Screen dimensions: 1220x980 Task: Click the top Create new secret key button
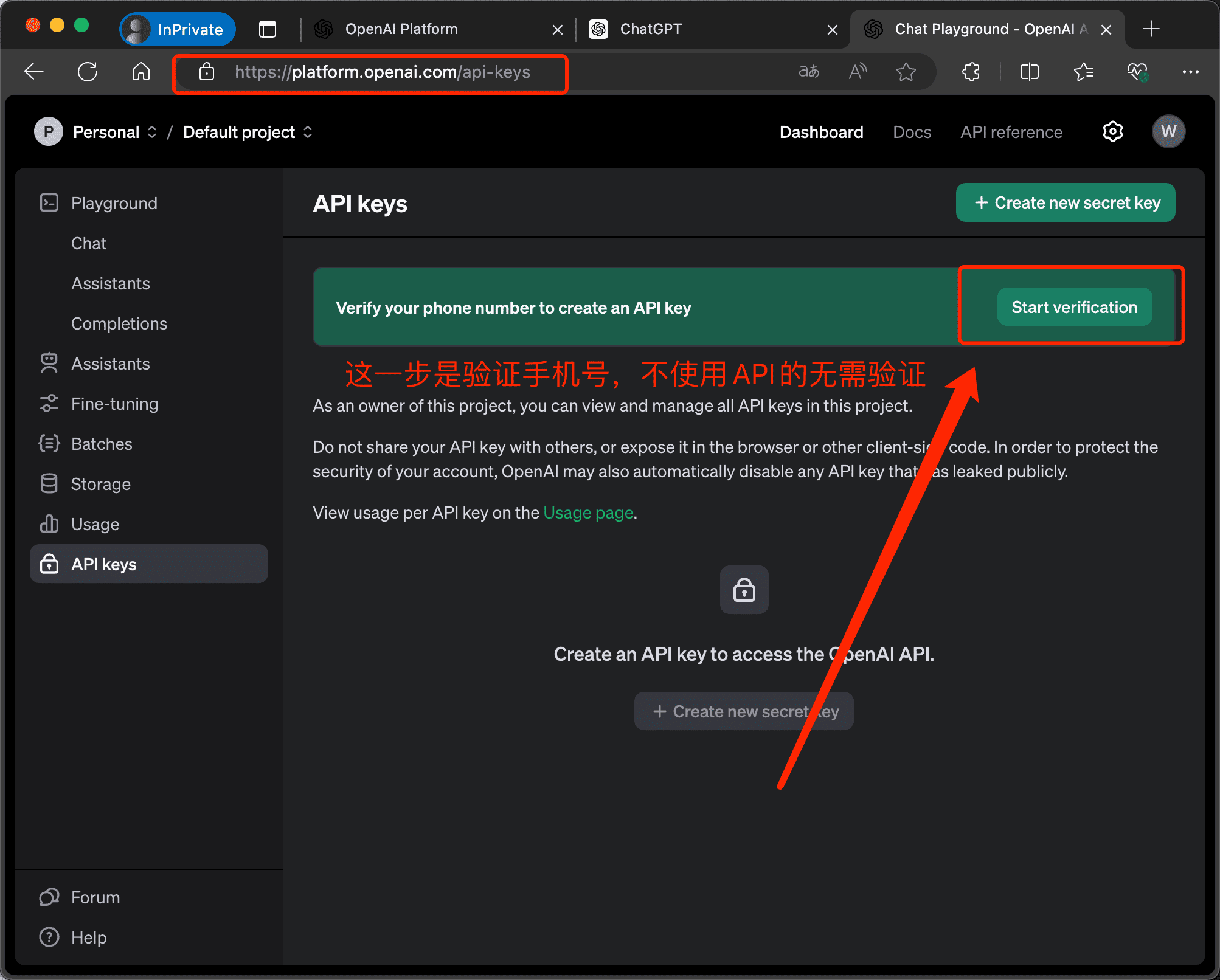point(1066,202)
